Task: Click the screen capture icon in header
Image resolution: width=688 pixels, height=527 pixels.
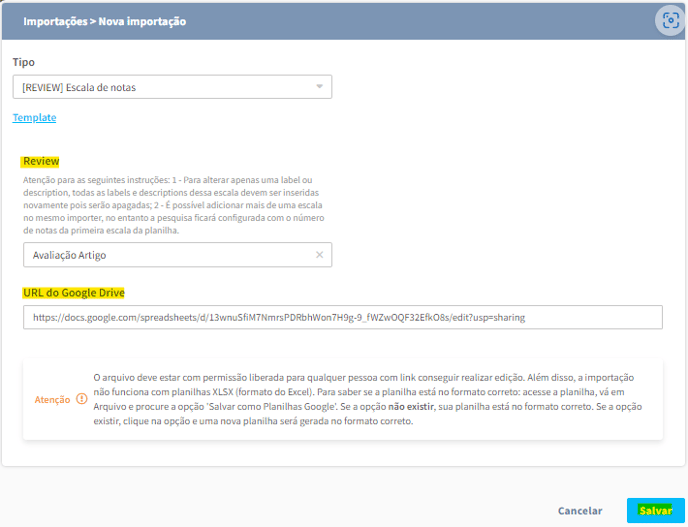Action: 670,21
